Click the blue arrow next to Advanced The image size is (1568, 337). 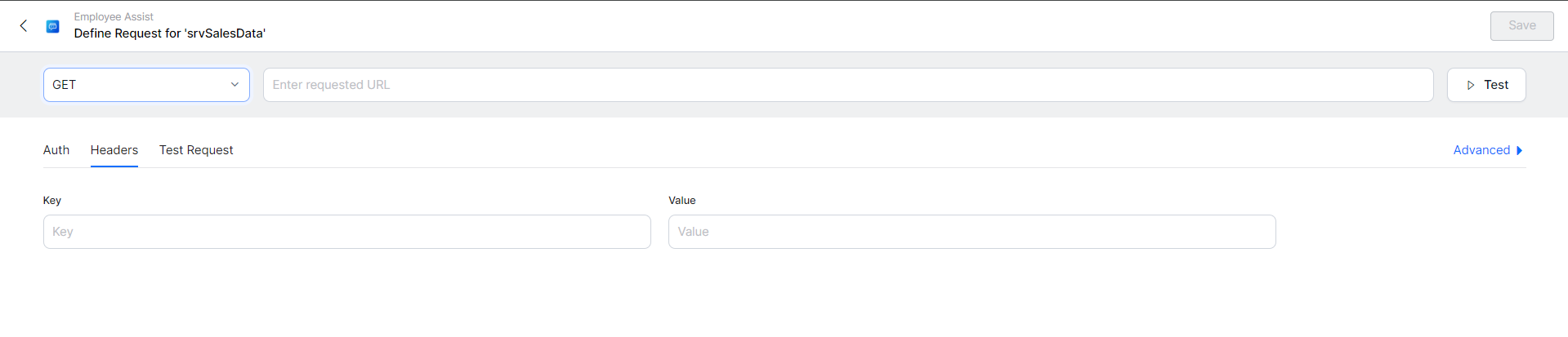[x=1519, y=150]
